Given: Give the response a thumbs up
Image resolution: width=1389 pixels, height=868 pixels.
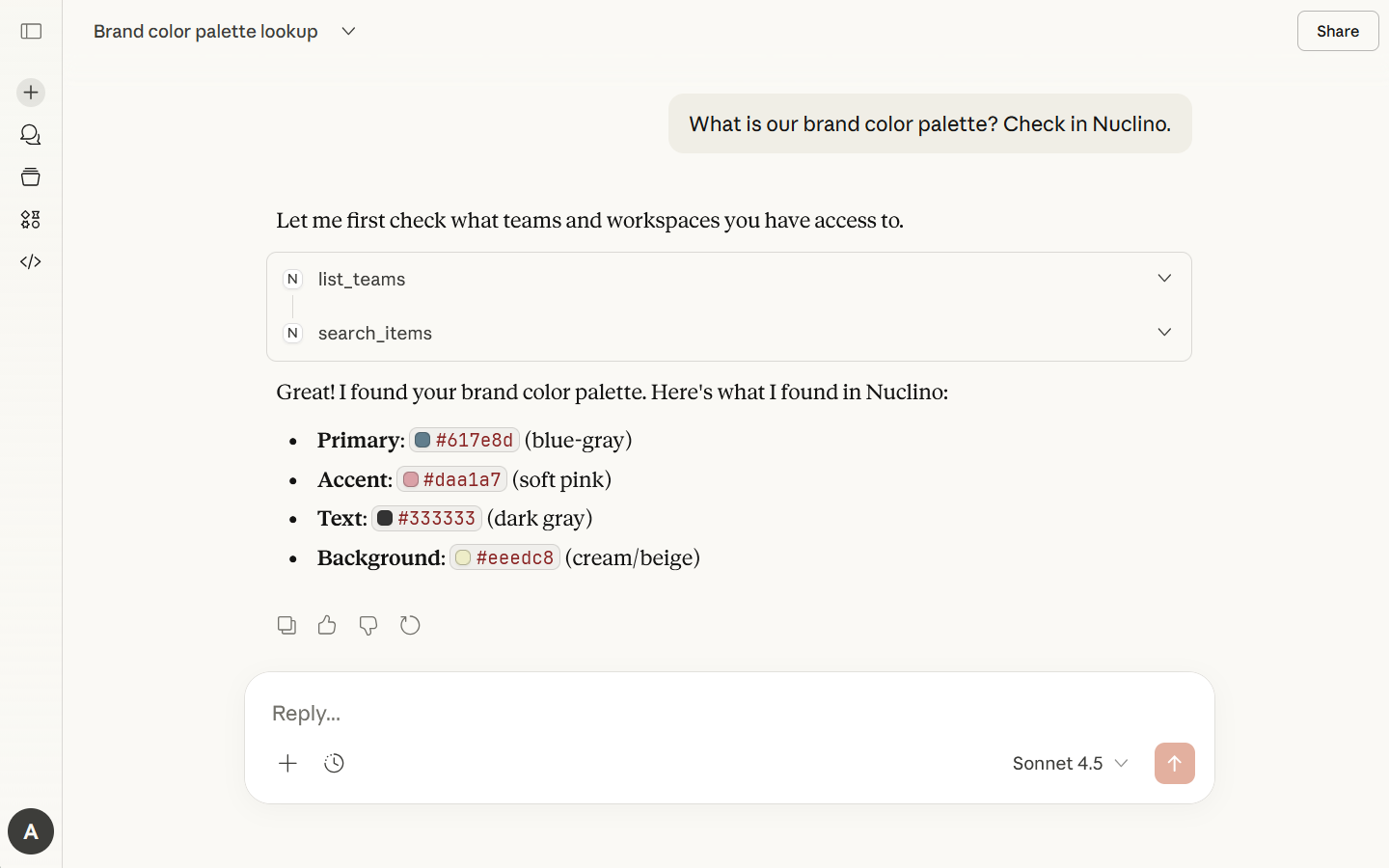Looking at the screenshot, I should pyautogui.click(x=327, y=625).
